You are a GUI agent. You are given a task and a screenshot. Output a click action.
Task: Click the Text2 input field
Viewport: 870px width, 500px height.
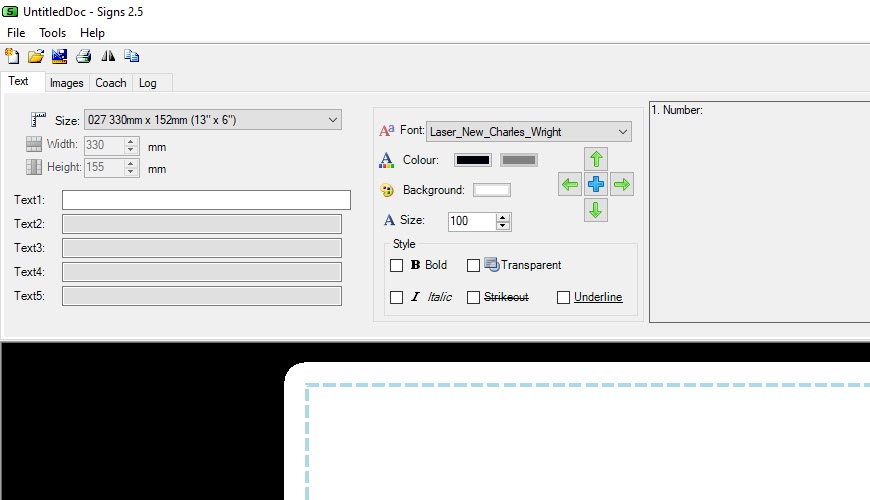coord(202,224)
